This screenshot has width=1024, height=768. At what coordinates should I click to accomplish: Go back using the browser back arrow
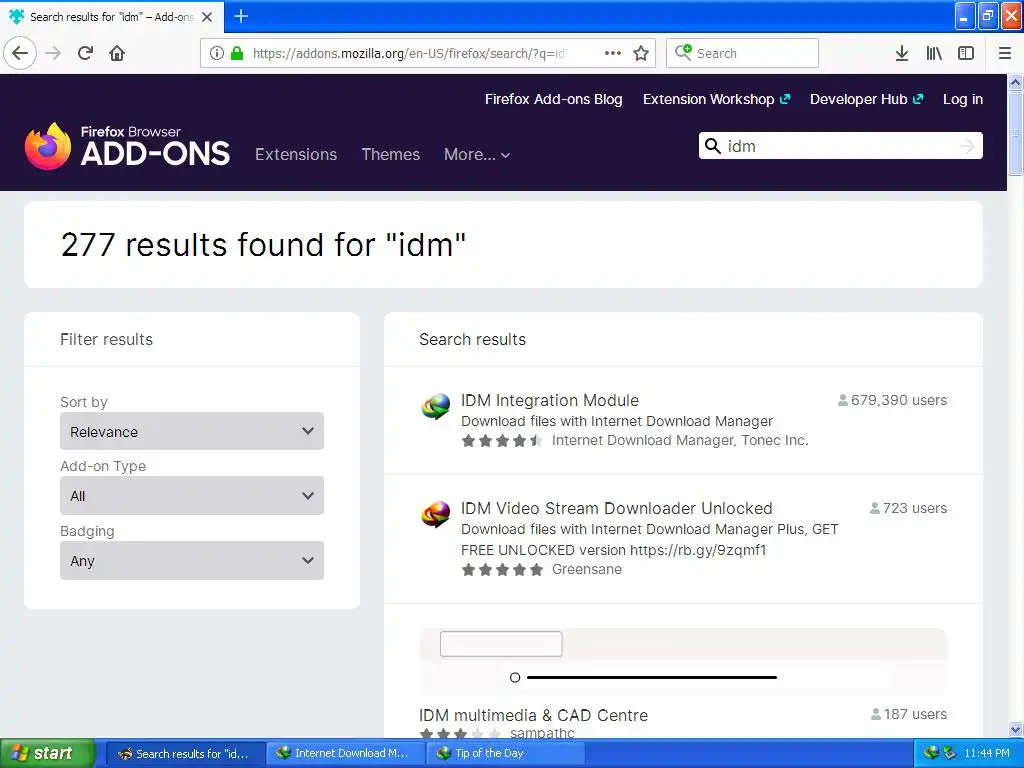20,53
